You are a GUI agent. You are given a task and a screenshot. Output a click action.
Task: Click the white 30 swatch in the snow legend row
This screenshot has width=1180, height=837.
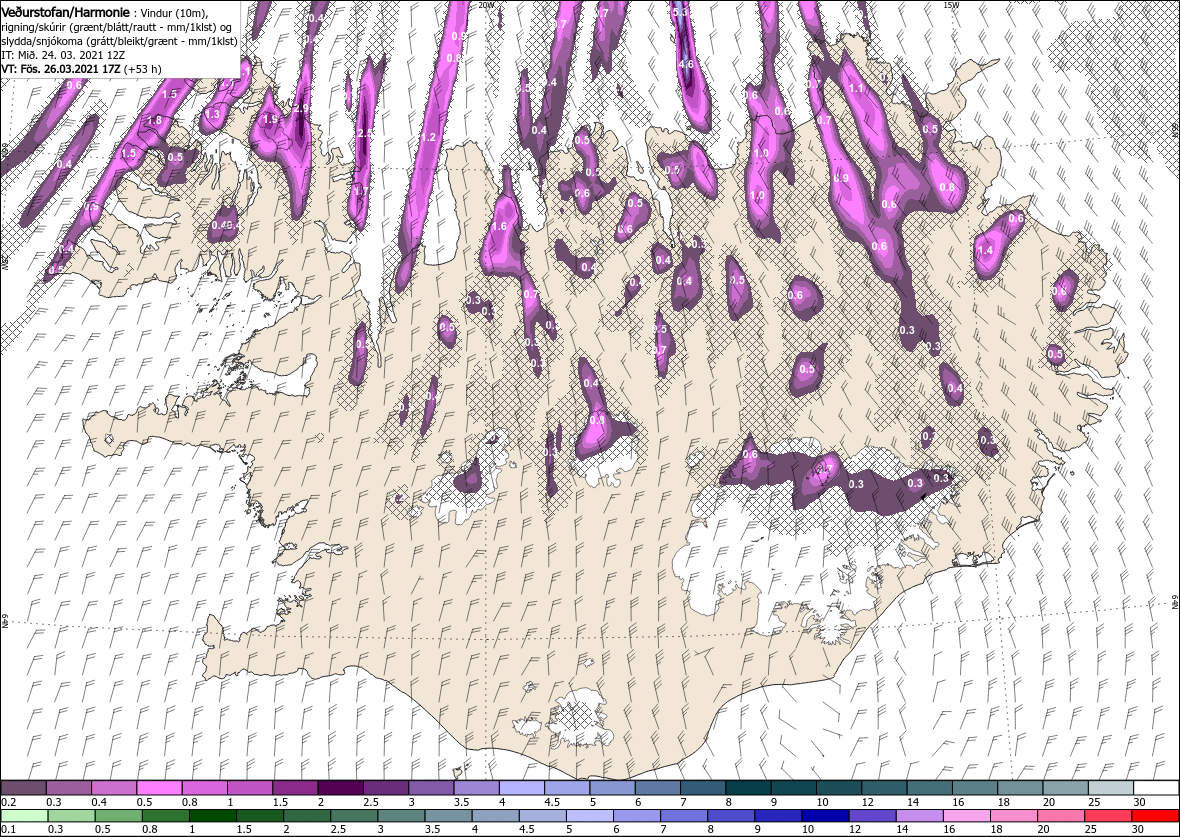pos(1157,787)
